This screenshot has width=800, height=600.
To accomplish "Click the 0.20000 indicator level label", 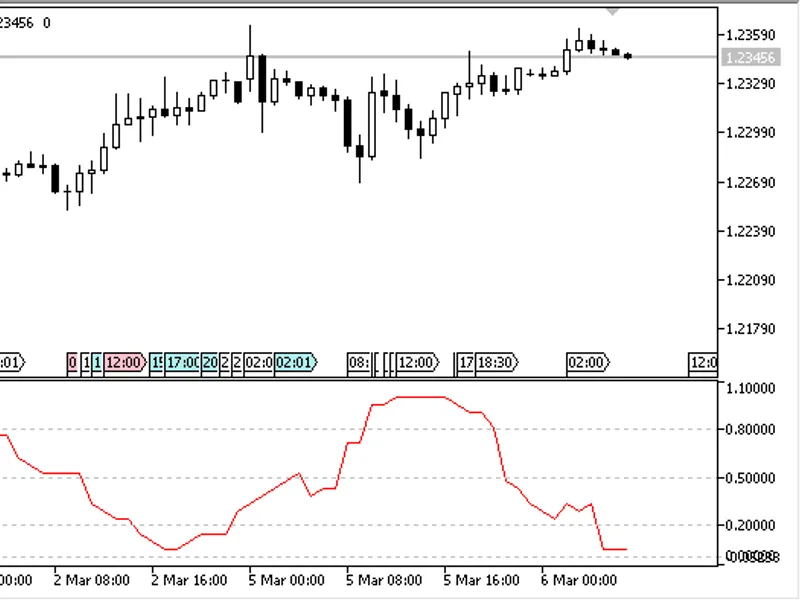I will [750, 526].
